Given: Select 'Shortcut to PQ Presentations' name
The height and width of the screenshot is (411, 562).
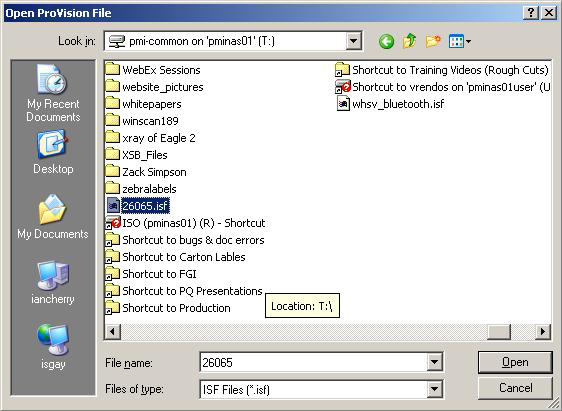Looking at the screenshot, I should coord(192,291).
